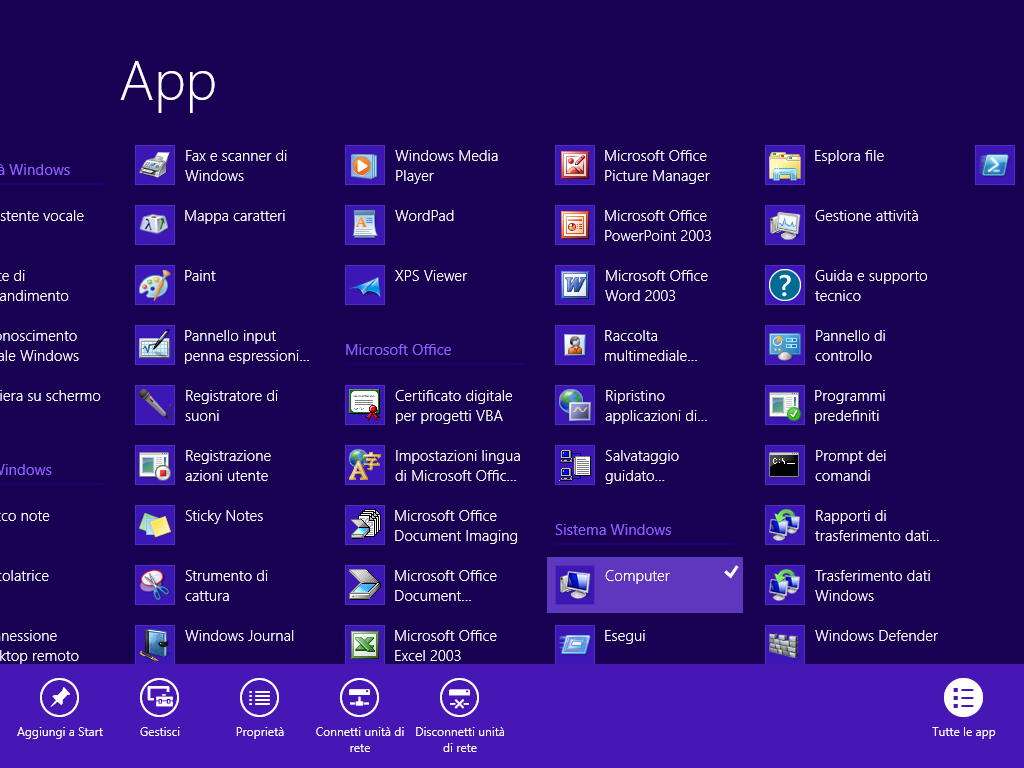Screen dimensions: 1024x768
Task: Open Salvataggio guidato icon
Action: point(575,466)
